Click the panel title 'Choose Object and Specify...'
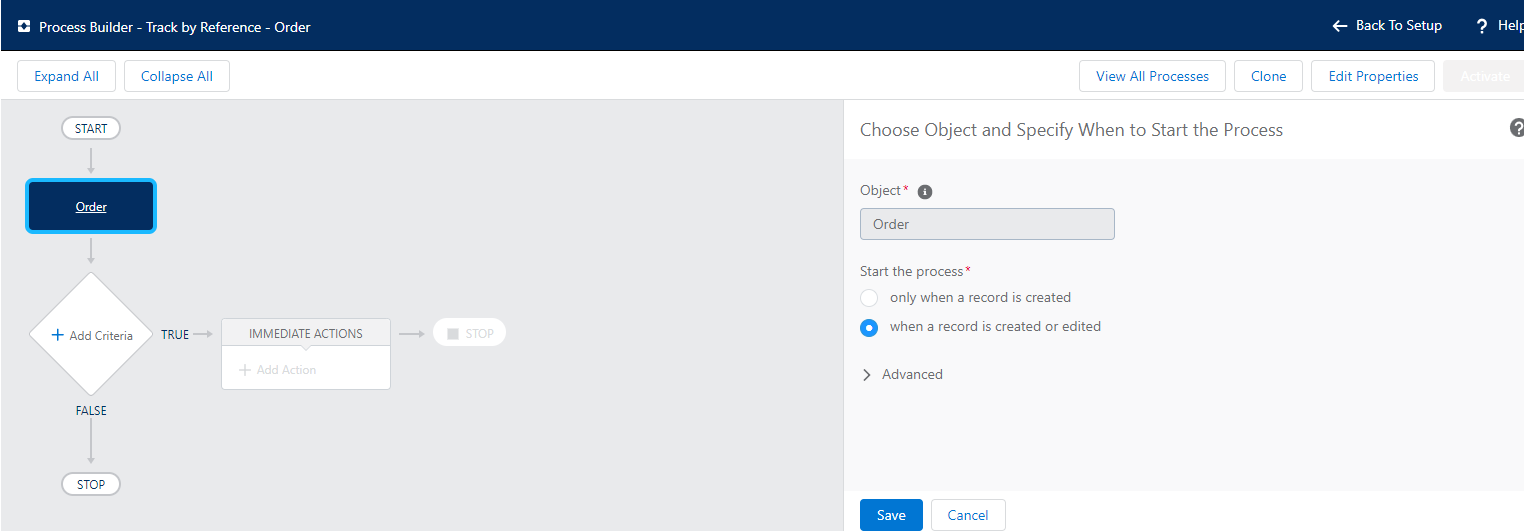 point(1071,129)
